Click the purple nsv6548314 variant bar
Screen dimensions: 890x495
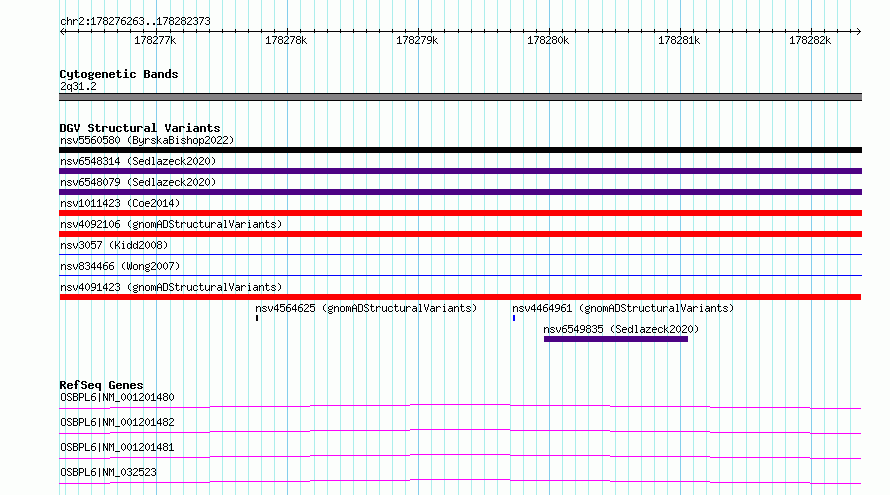(x=460, y=171)
